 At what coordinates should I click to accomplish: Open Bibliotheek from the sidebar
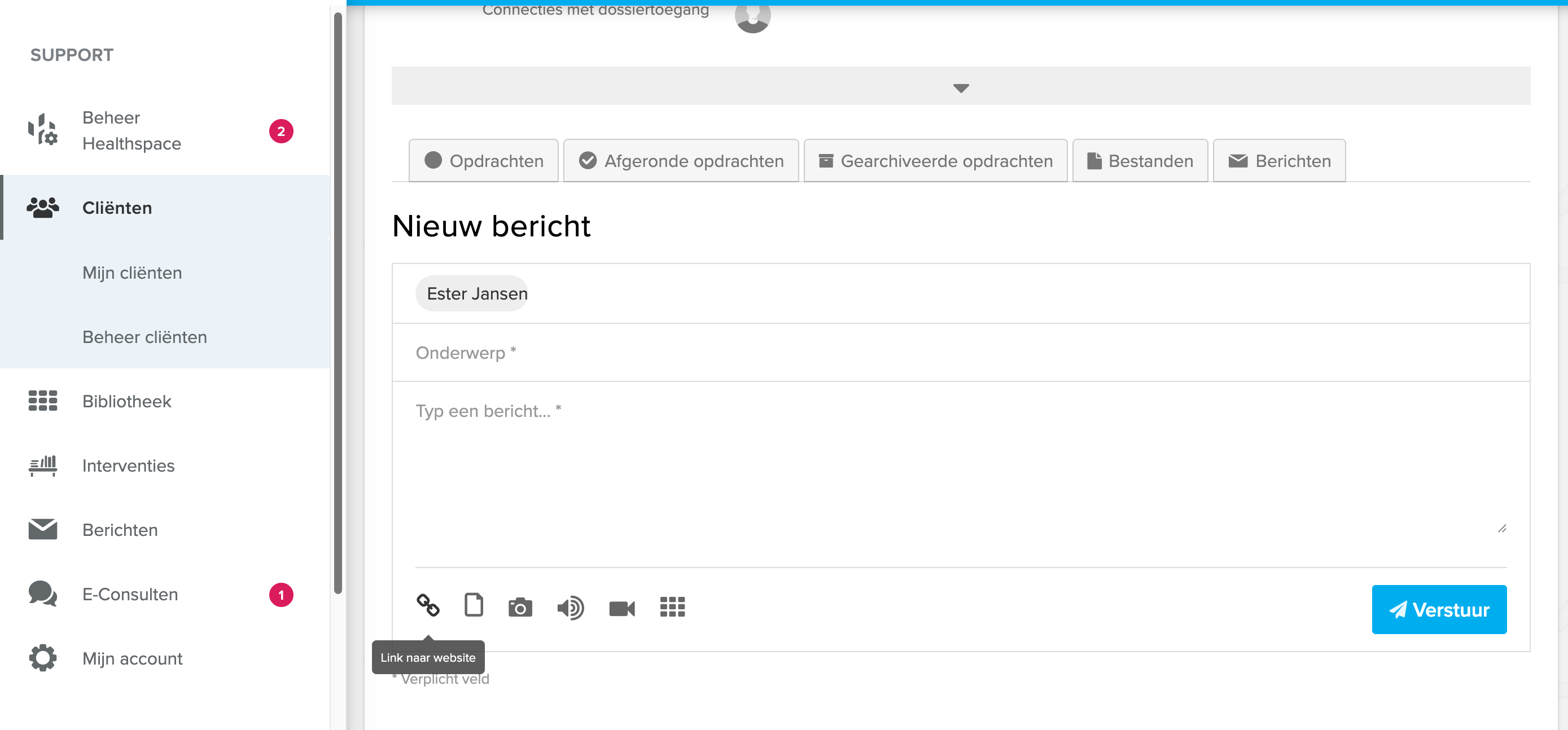point(165,401)
